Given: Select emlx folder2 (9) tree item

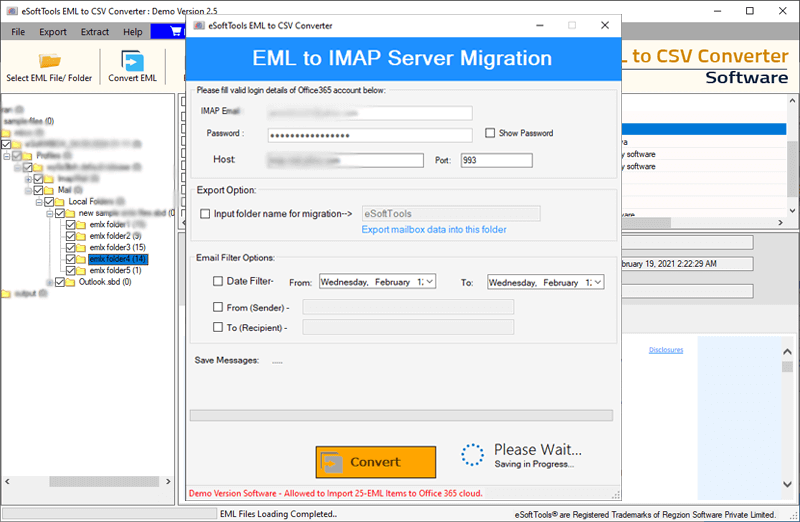Looking at the screenshot, I should (115, 236).
